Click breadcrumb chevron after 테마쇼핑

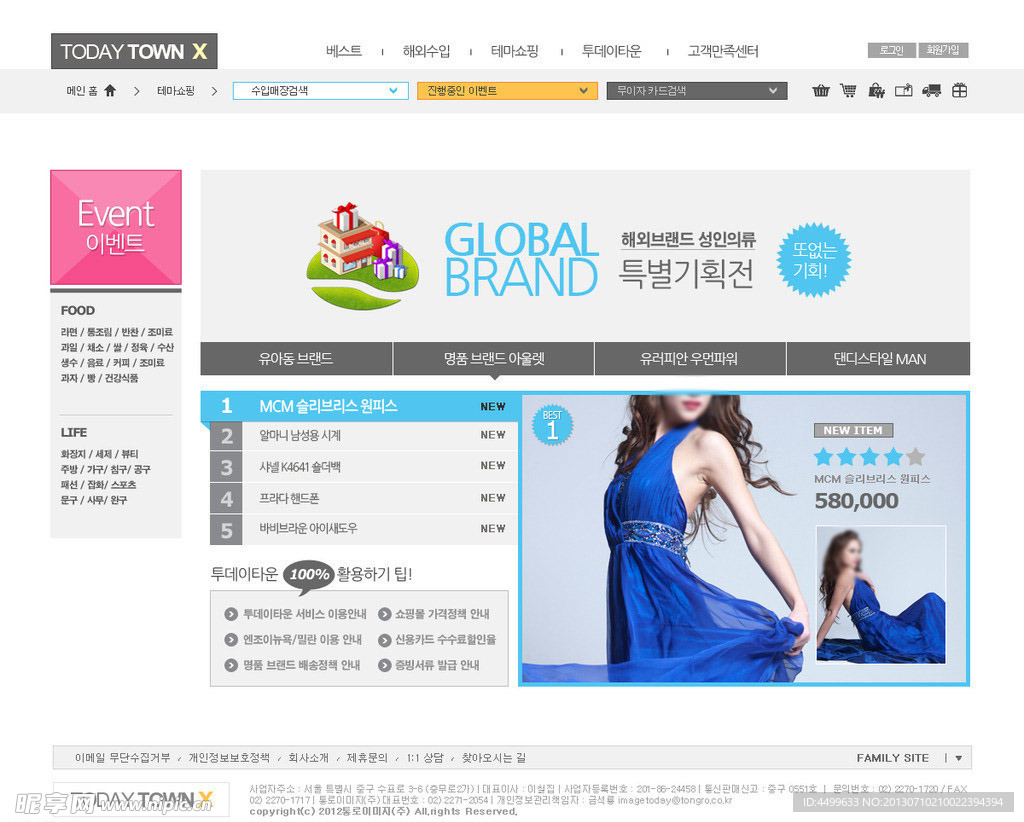[214, 91]
